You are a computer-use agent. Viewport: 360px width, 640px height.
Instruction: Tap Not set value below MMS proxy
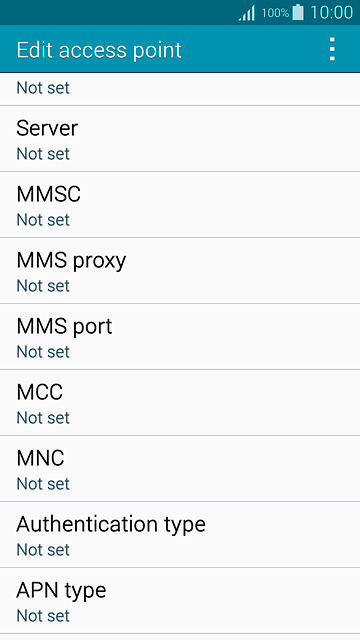(43, 286)
